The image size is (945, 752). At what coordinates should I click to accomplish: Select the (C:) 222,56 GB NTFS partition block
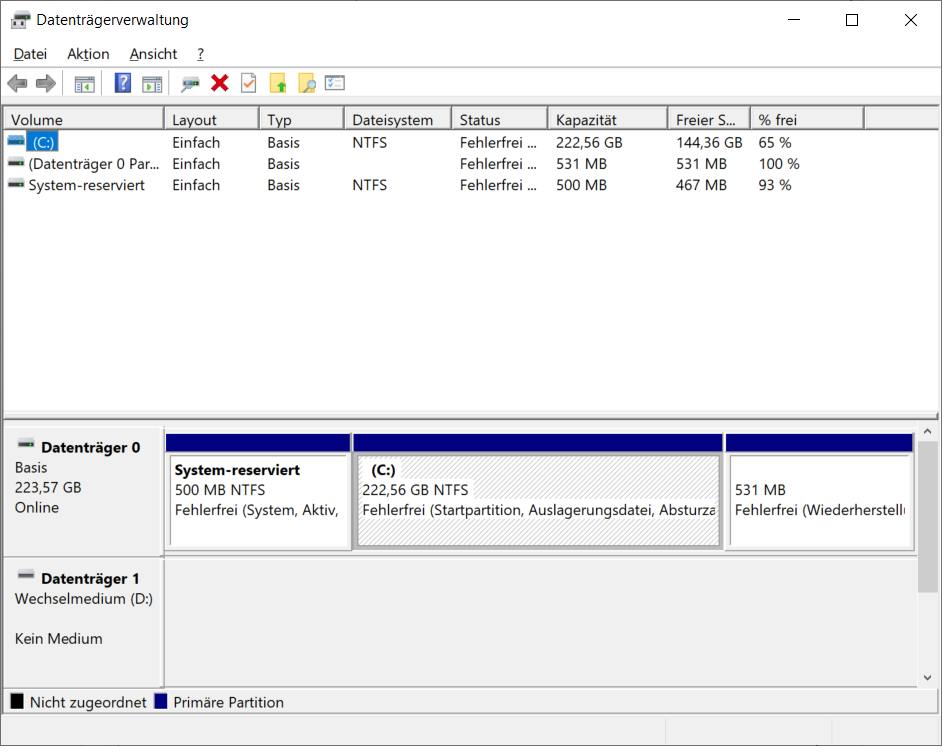pyautogui.click(x=538, y=492)
